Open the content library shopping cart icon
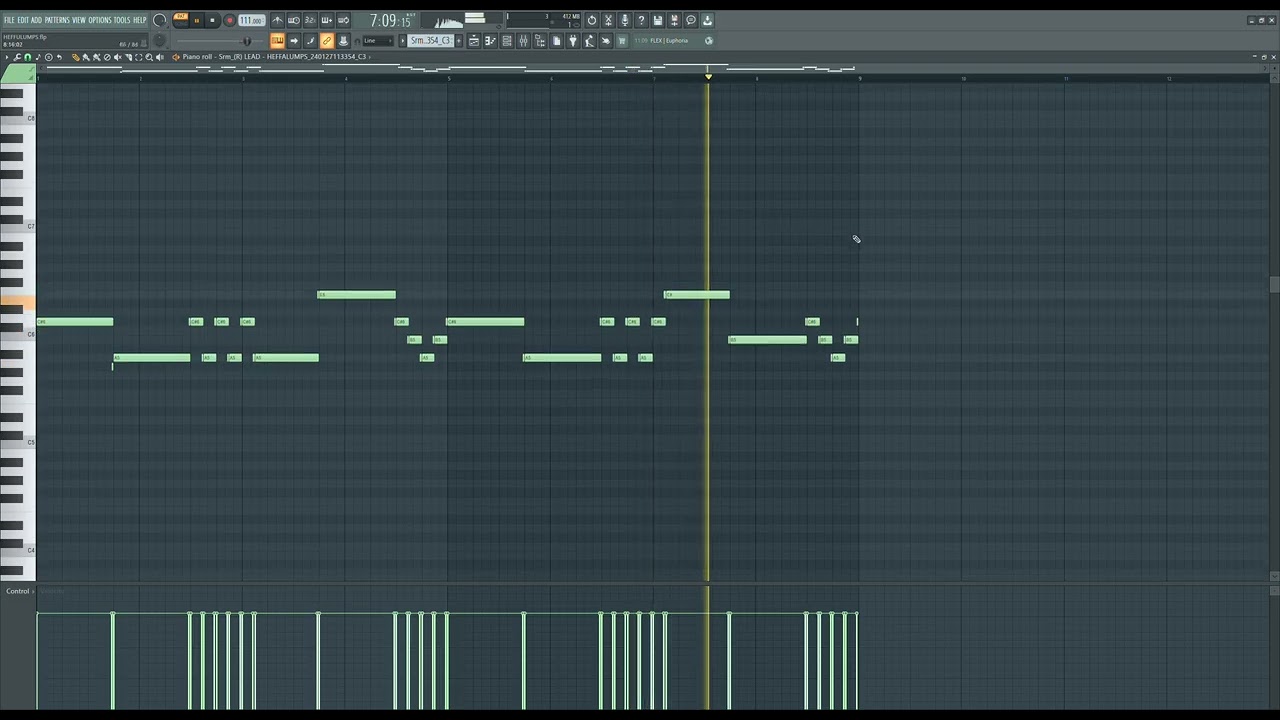Image resolution: width=1280 pixels, height=720 pixels. 622,41
